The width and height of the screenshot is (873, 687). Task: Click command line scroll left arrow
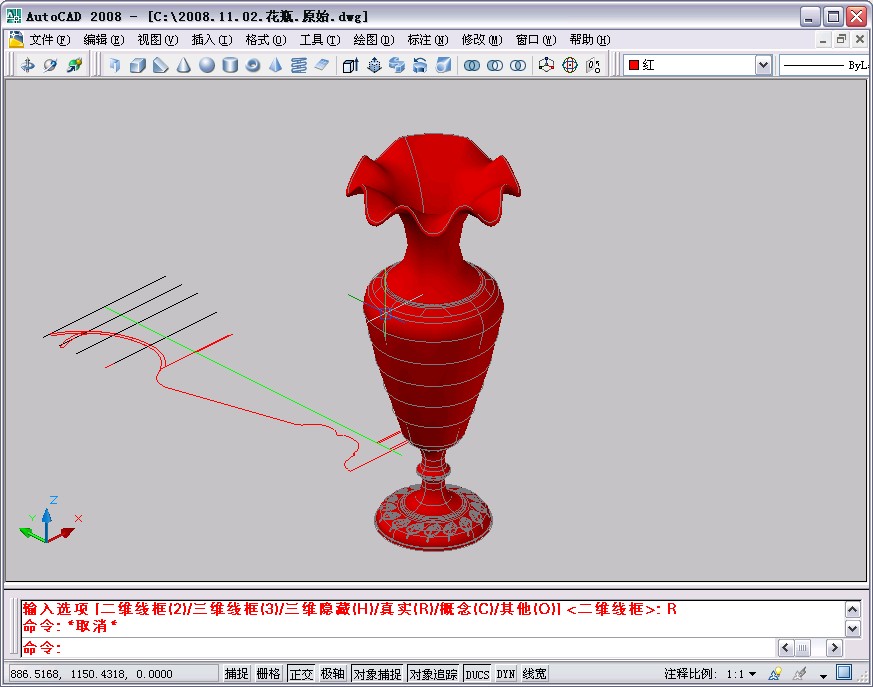[x=786, y=648]
